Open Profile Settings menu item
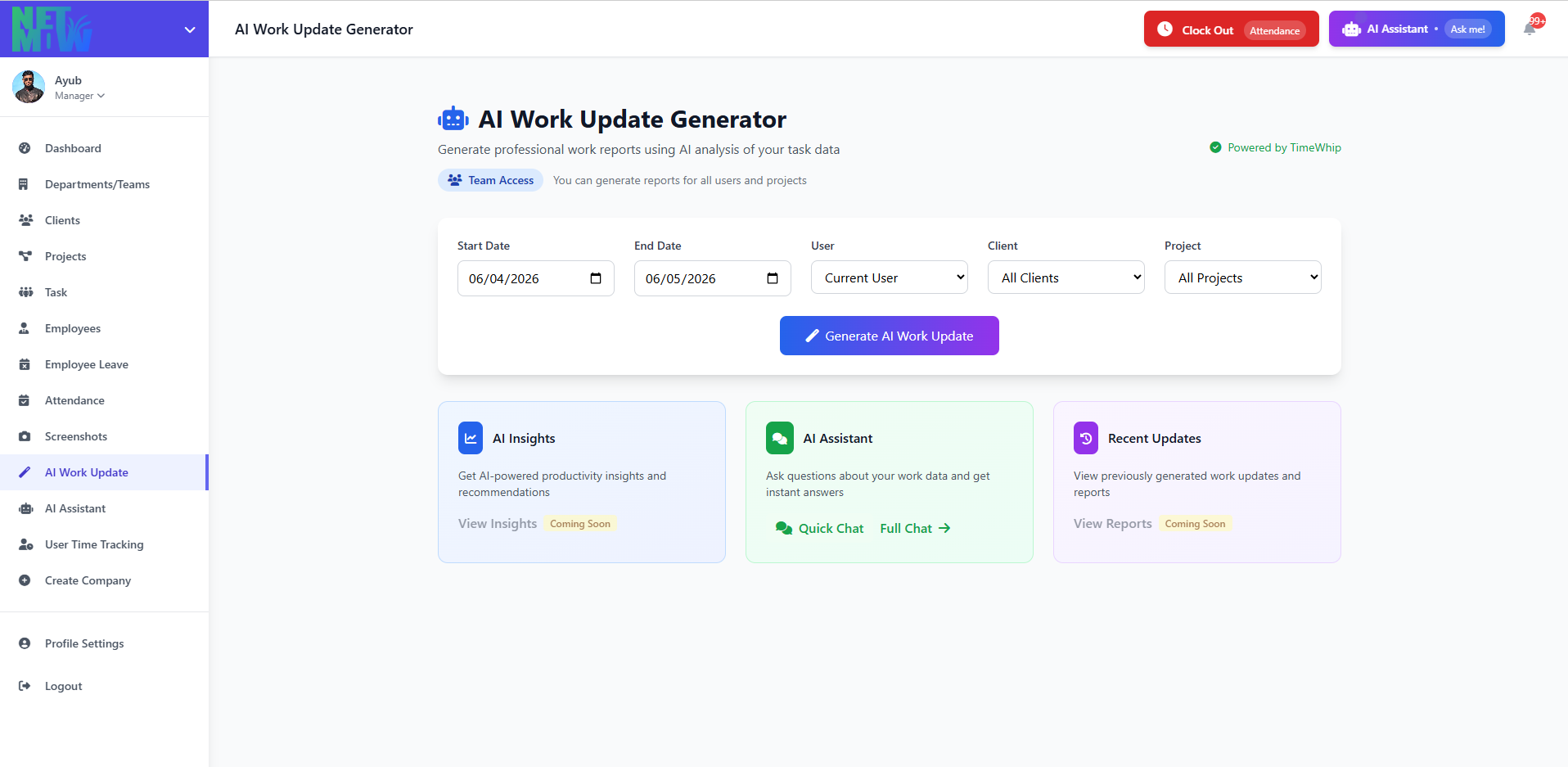Viewport: 1568px width, 767px height. (x=104, y=643)
